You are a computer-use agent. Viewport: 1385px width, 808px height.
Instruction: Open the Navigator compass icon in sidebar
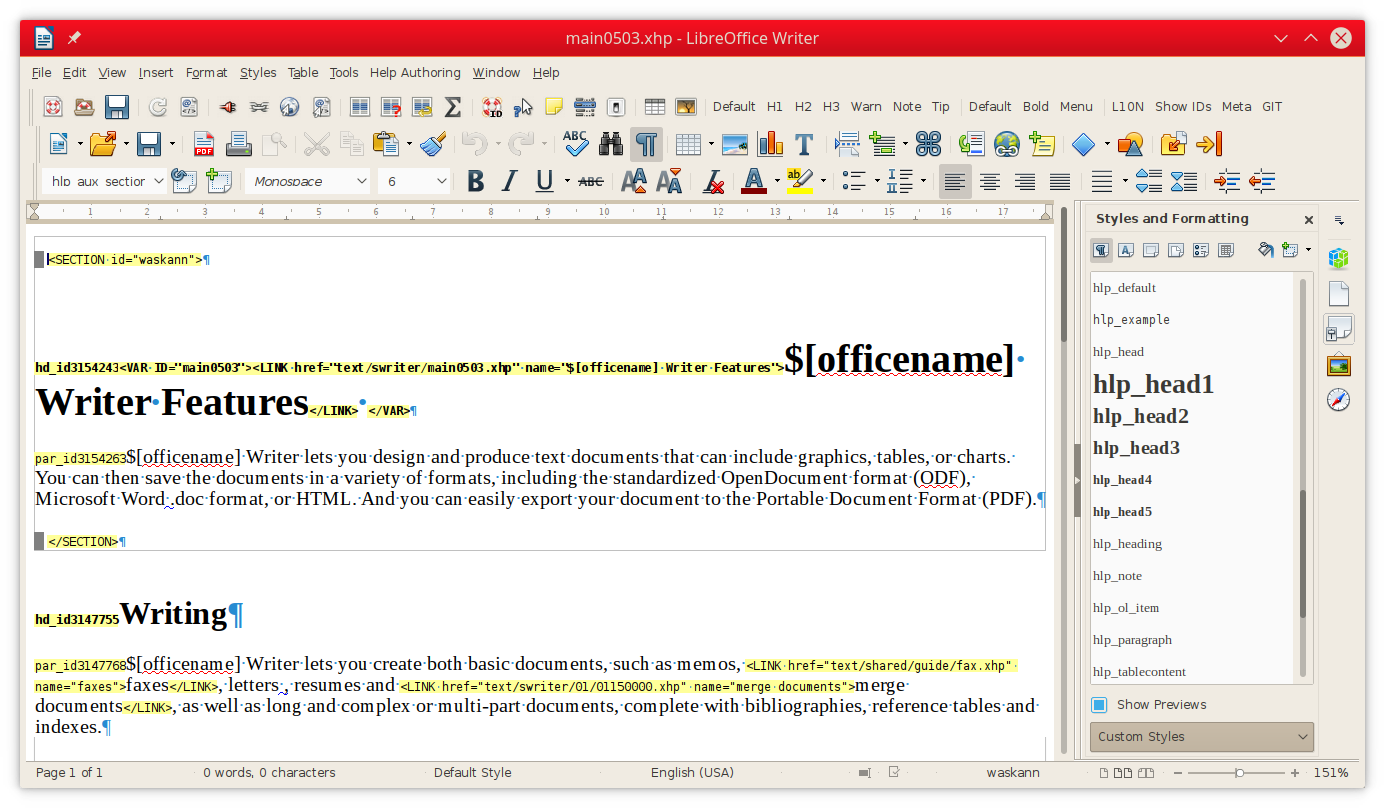coord(1339,400)
